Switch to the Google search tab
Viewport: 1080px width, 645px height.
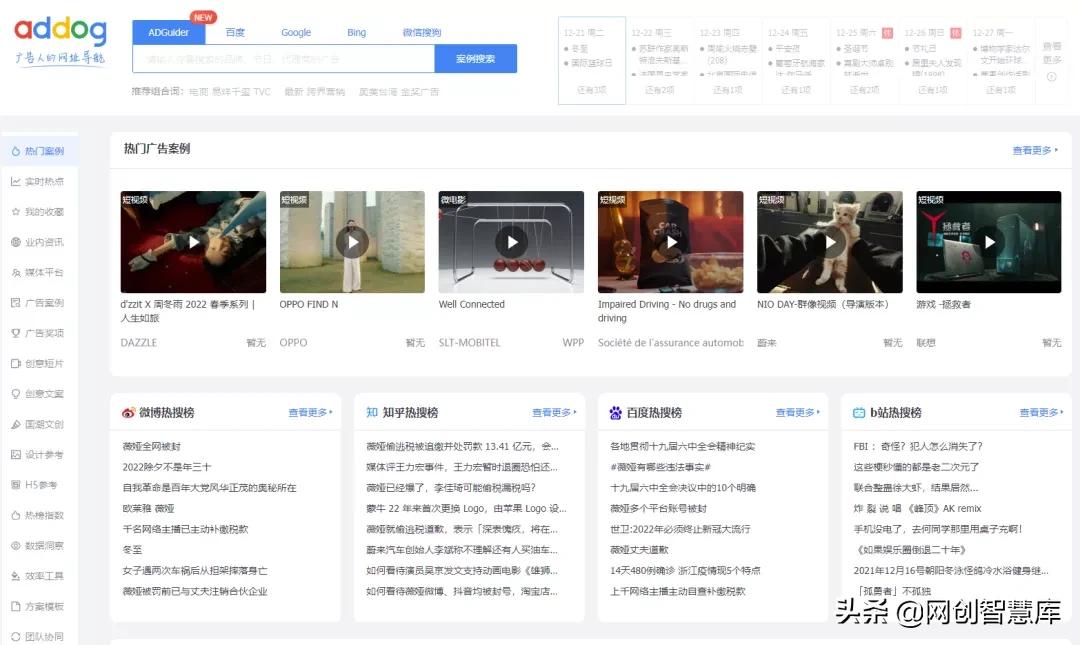[x=295, y=31]
